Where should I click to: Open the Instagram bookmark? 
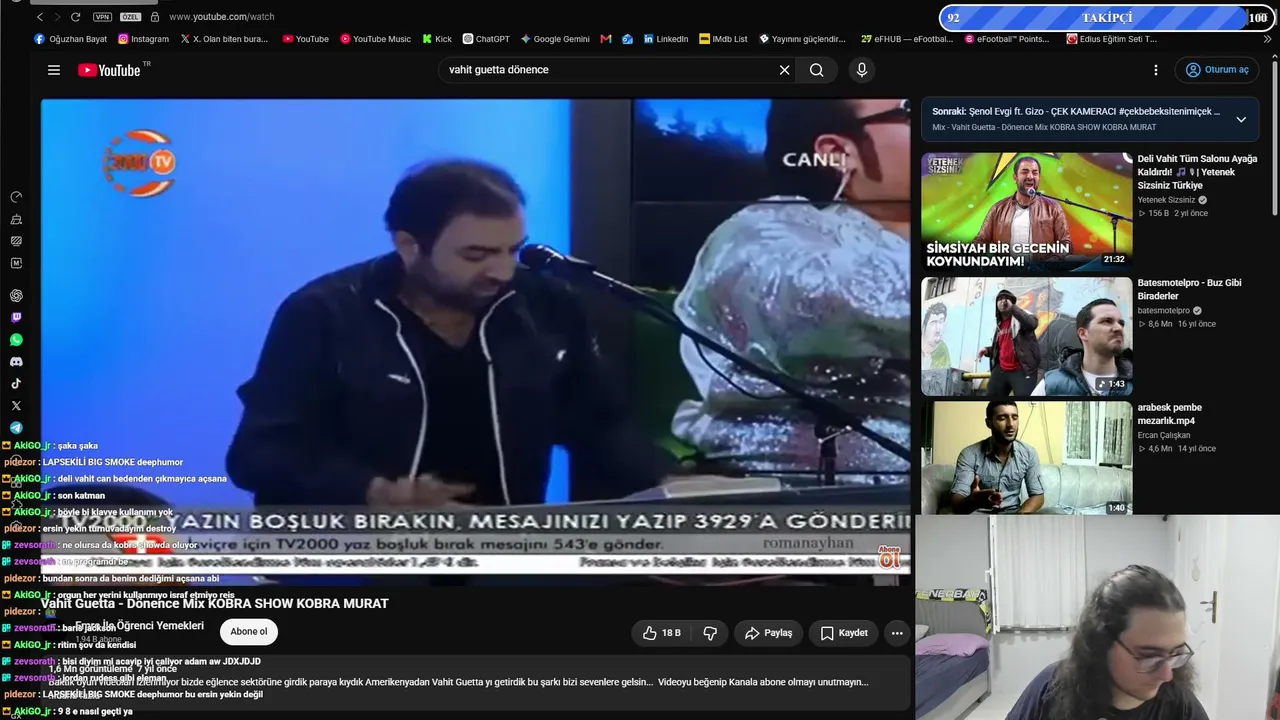click(144, 39)
